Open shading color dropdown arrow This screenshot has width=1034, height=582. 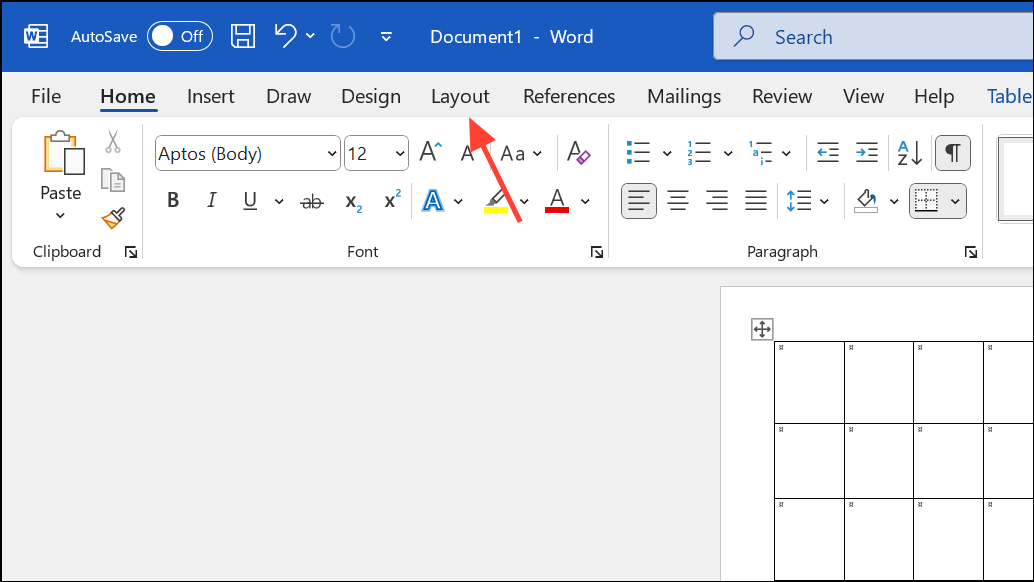pos(894,201)
